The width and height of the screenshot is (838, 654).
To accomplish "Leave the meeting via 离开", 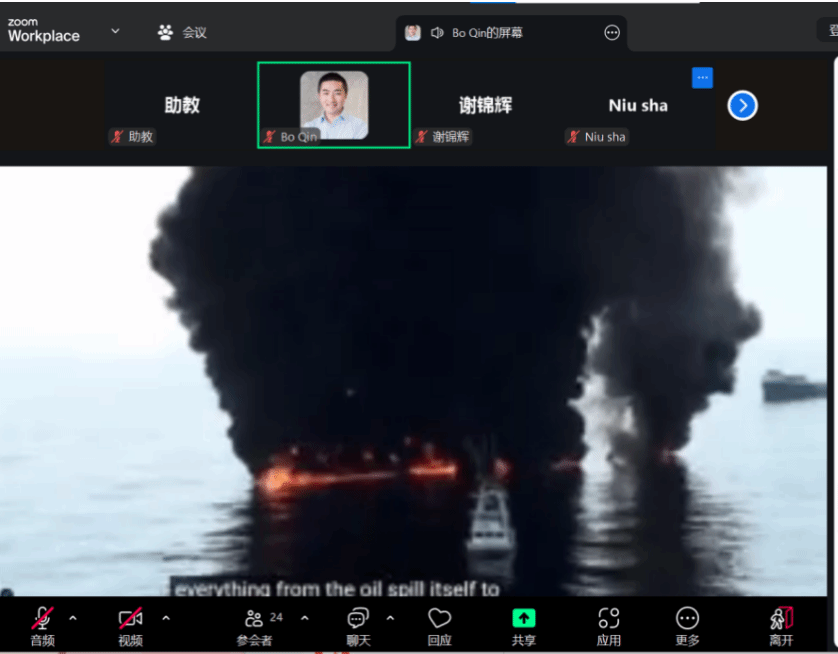I will pos(781,625).
